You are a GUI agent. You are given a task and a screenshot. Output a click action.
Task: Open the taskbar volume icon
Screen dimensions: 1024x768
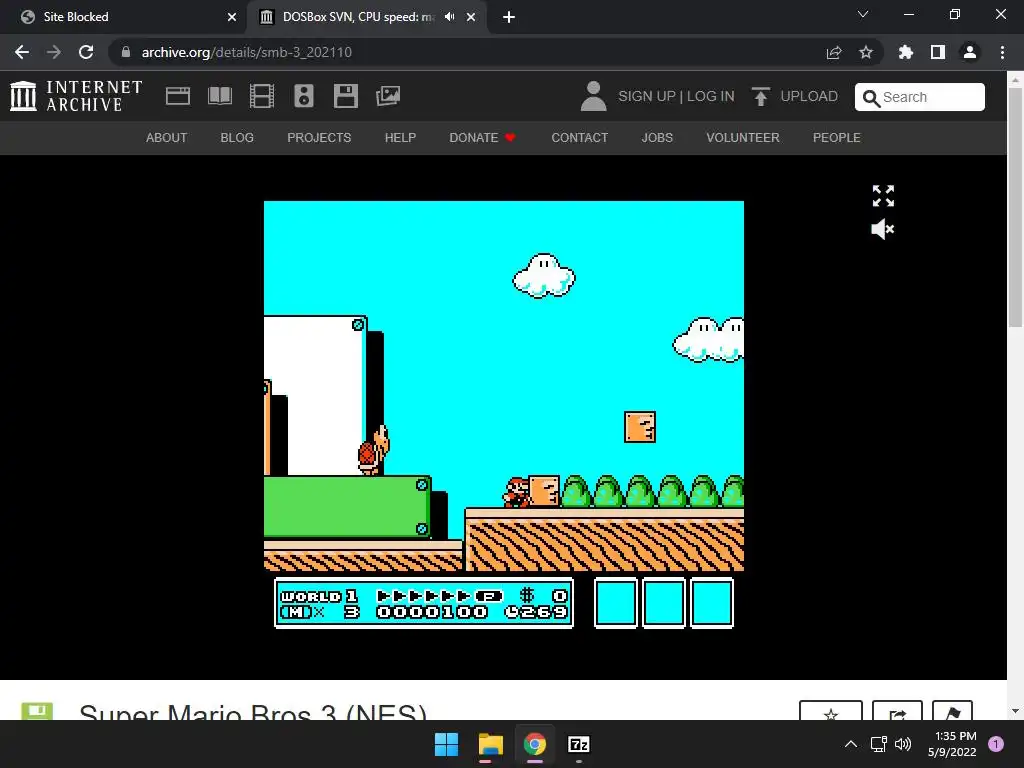pos(903,744)
